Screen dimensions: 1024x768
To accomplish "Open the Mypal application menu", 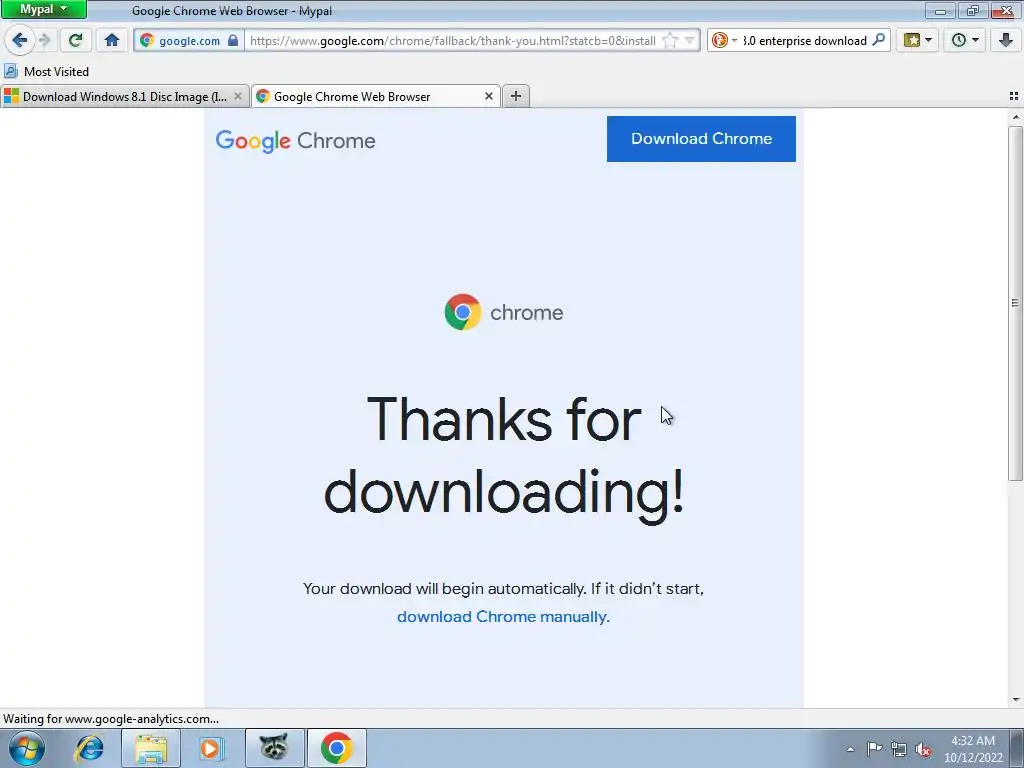I will [44, 9].
